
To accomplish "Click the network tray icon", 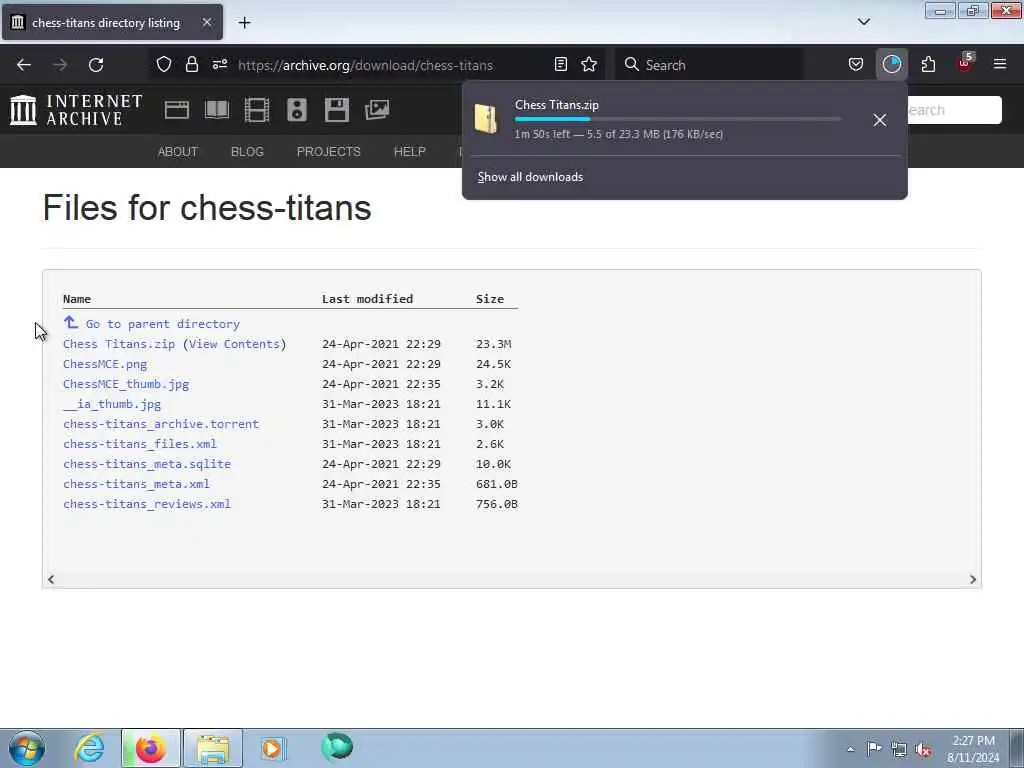I will point(899,750).
